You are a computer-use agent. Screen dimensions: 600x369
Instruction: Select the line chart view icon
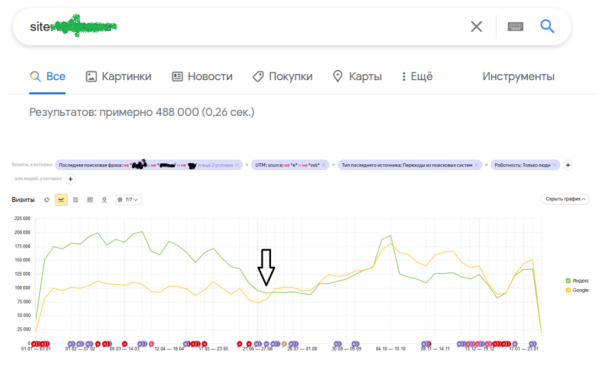click(x=61, y=200)
